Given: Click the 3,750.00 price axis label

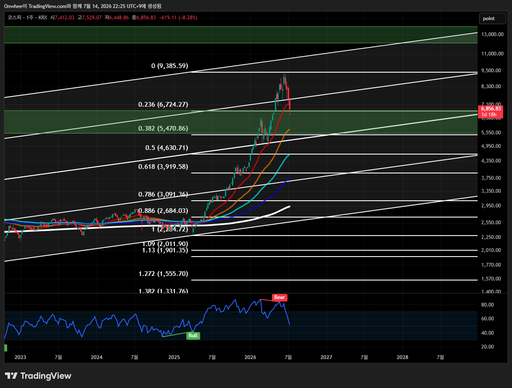Looking at the screenshot, I should tap(491, 178).
